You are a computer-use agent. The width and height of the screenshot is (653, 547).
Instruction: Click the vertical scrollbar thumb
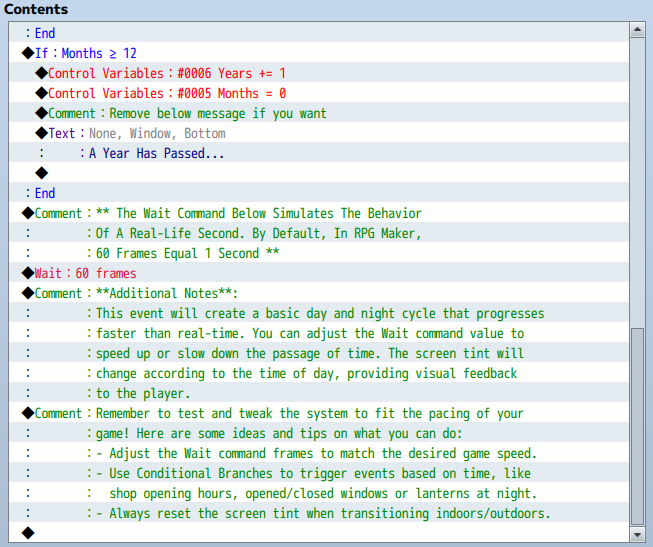pyautogui.click(x=637, y=427)
